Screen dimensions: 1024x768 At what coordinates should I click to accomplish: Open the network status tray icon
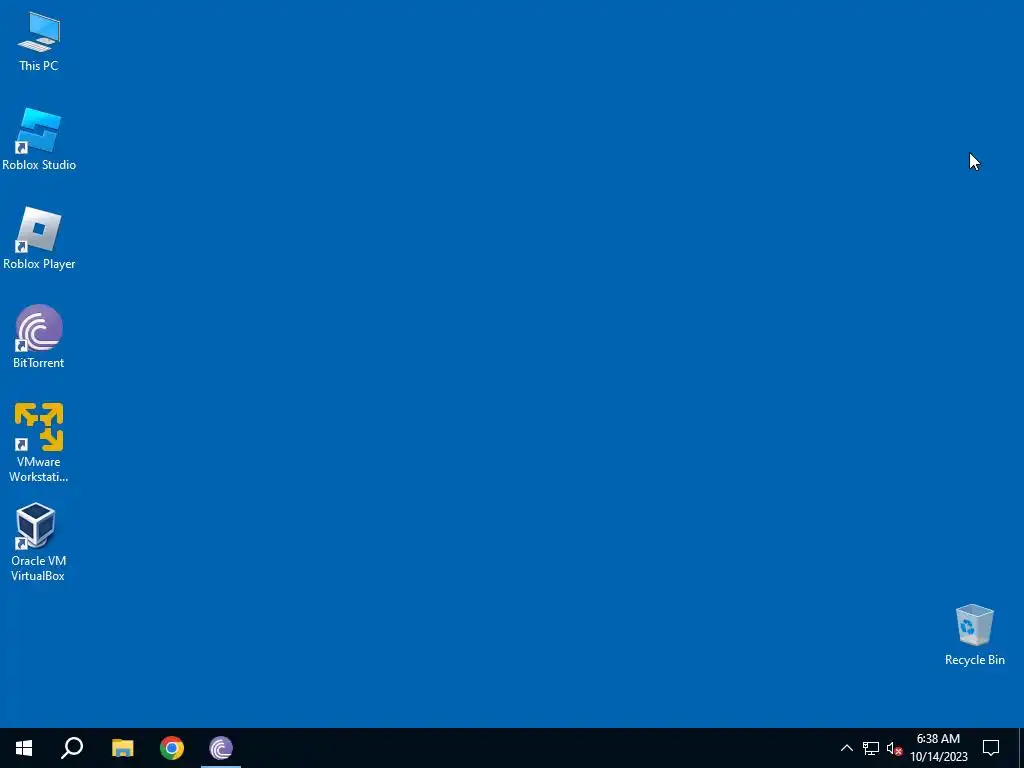coord(871,748)
